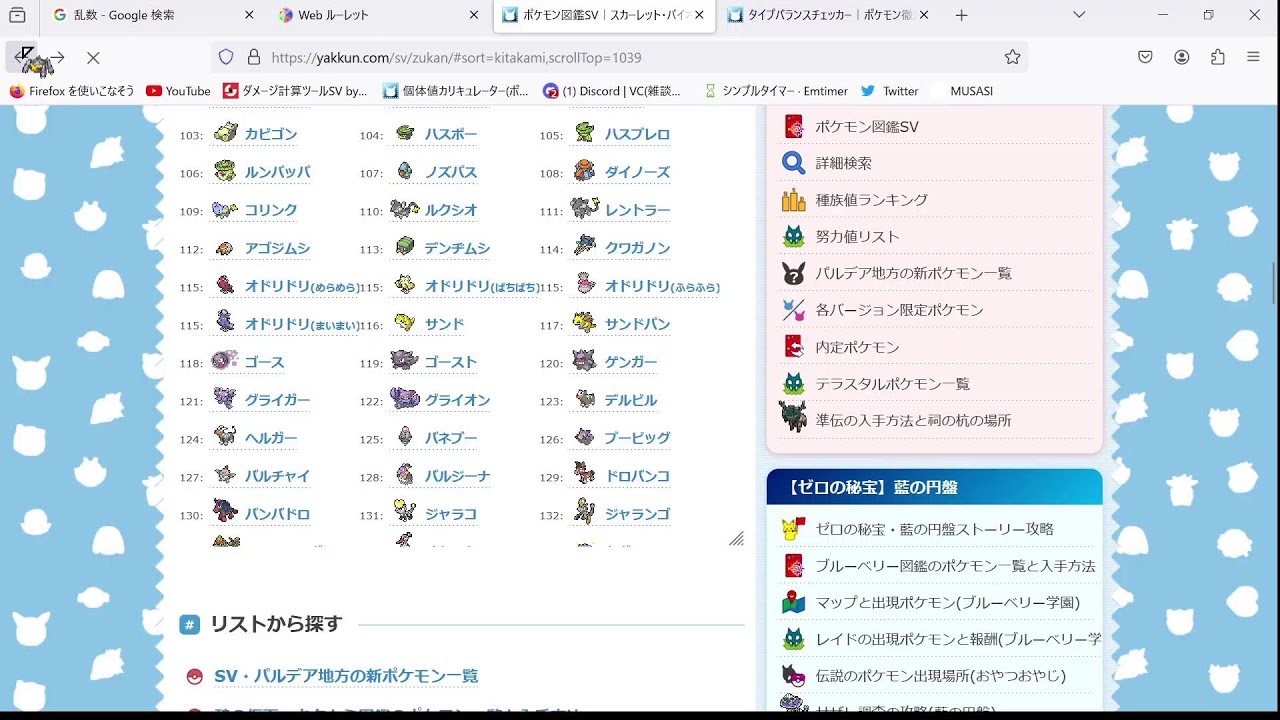Click the 詳細検索 magnifying glass icon
This screenshot has height=720, width=1280.
click(793, 162)
